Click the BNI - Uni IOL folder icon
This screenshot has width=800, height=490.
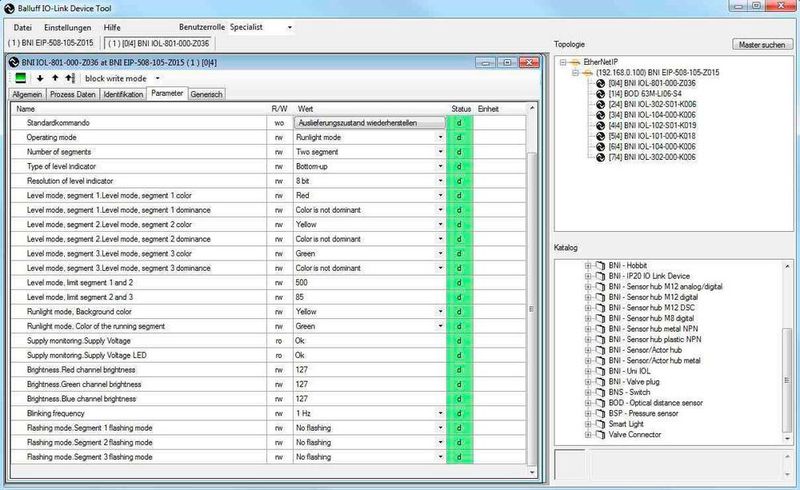(x=601, y=371)
